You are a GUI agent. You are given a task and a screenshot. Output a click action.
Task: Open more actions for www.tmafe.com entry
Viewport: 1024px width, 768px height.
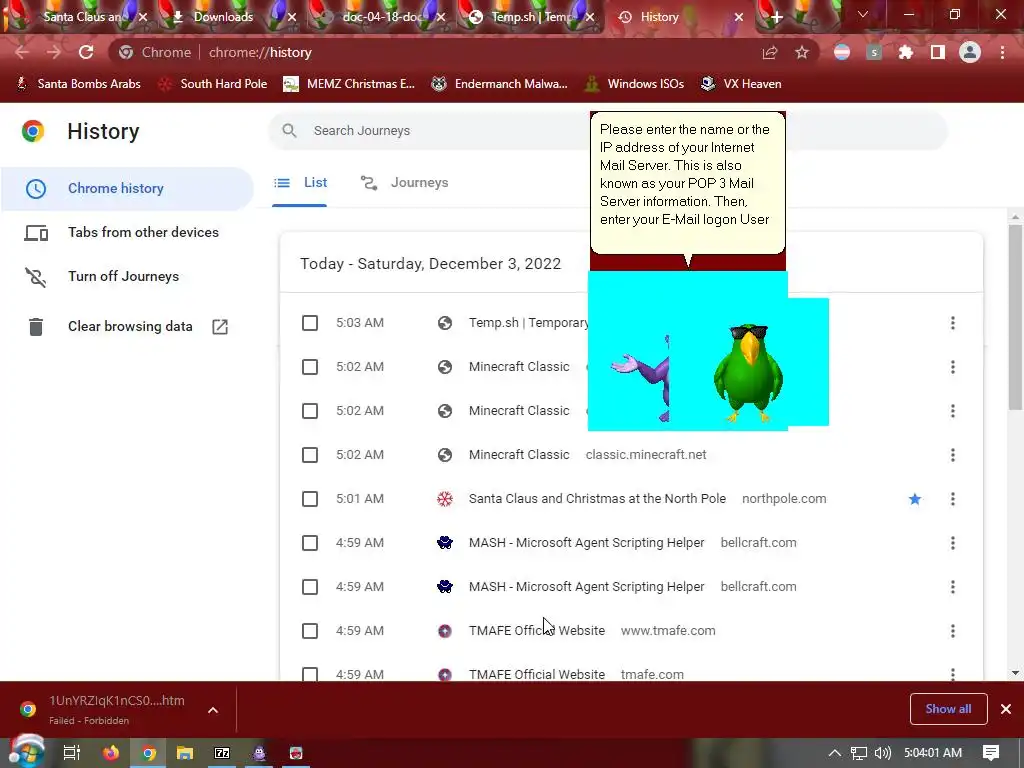953,631
